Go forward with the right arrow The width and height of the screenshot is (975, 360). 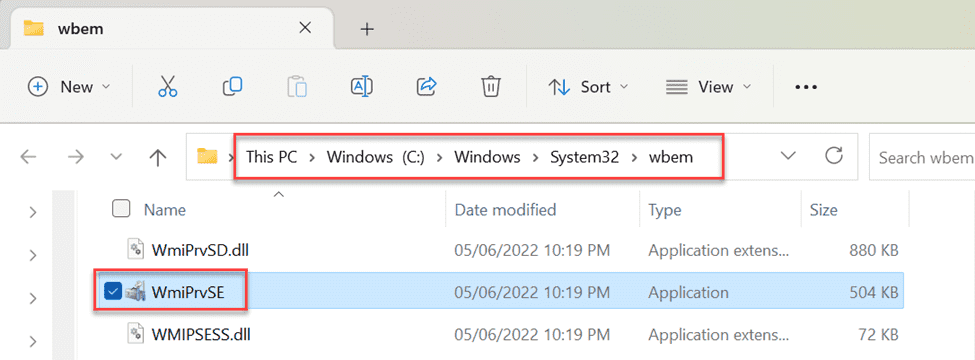[75, 157]
